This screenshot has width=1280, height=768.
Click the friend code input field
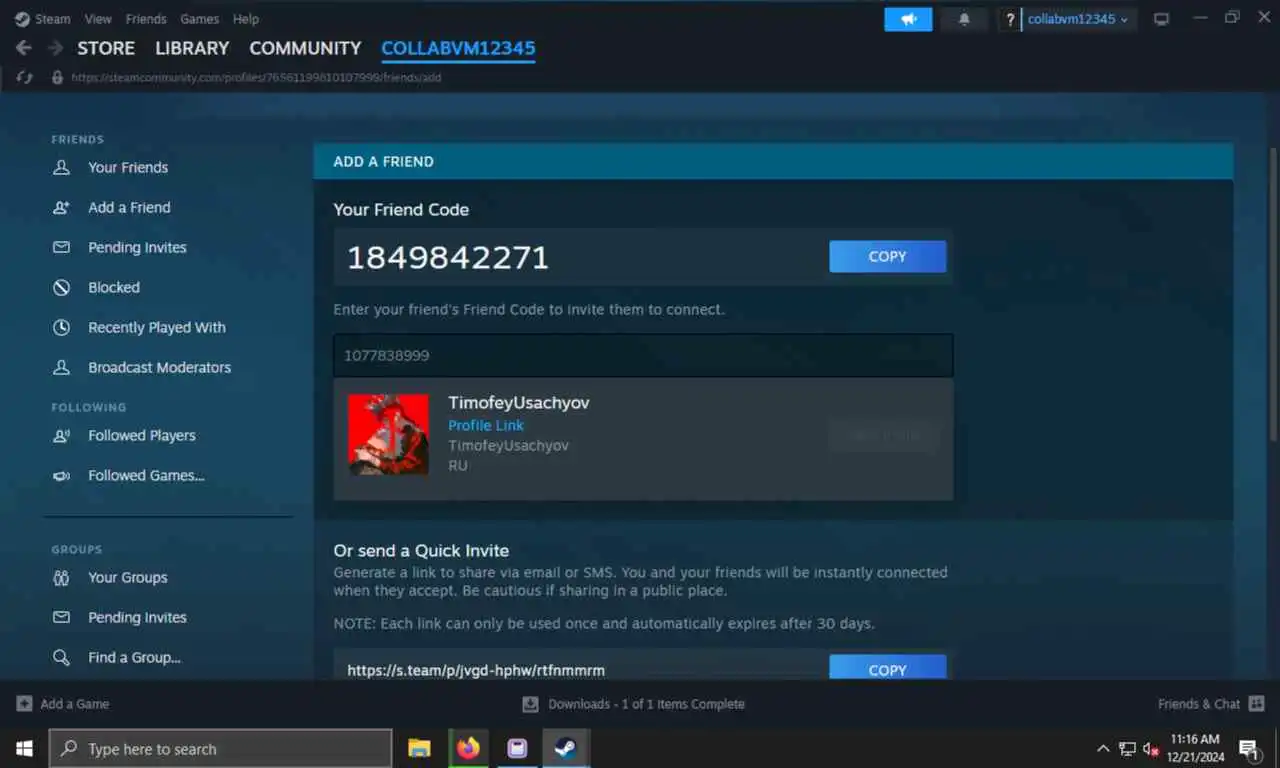643,355
